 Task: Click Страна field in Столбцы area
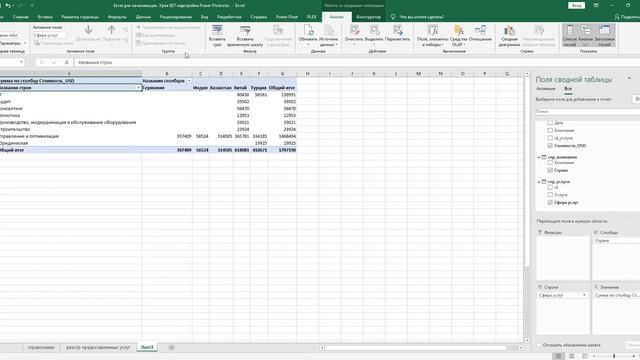point(616,241)
